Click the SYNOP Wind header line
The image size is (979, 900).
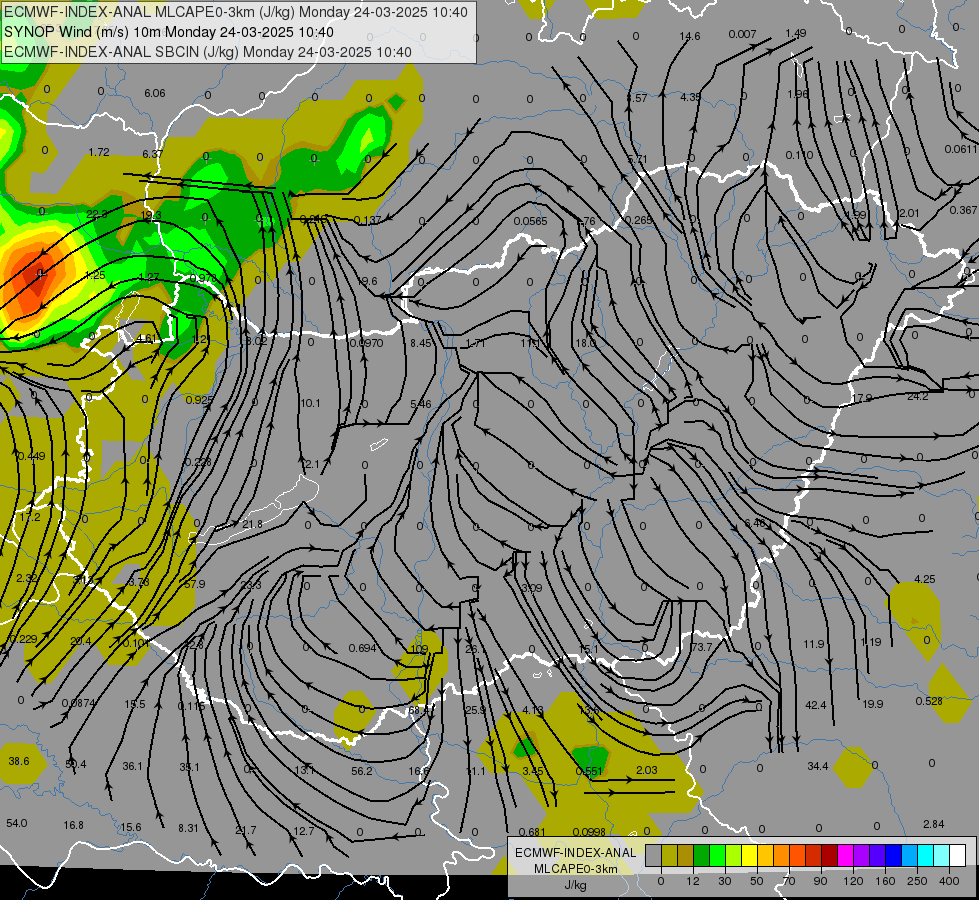[x=169, y=32]
